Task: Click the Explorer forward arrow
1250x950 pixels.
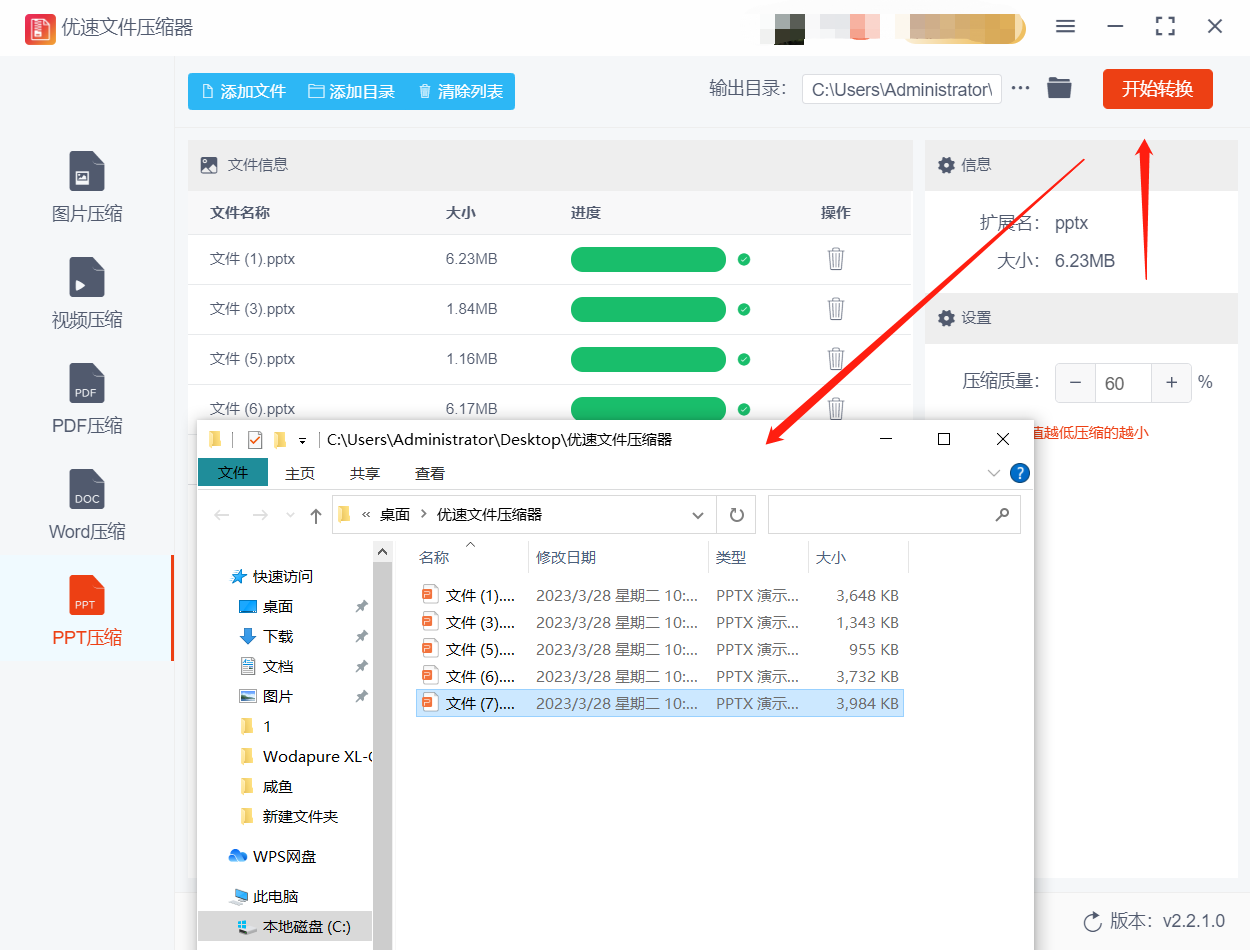Action: tap(260, 515)
